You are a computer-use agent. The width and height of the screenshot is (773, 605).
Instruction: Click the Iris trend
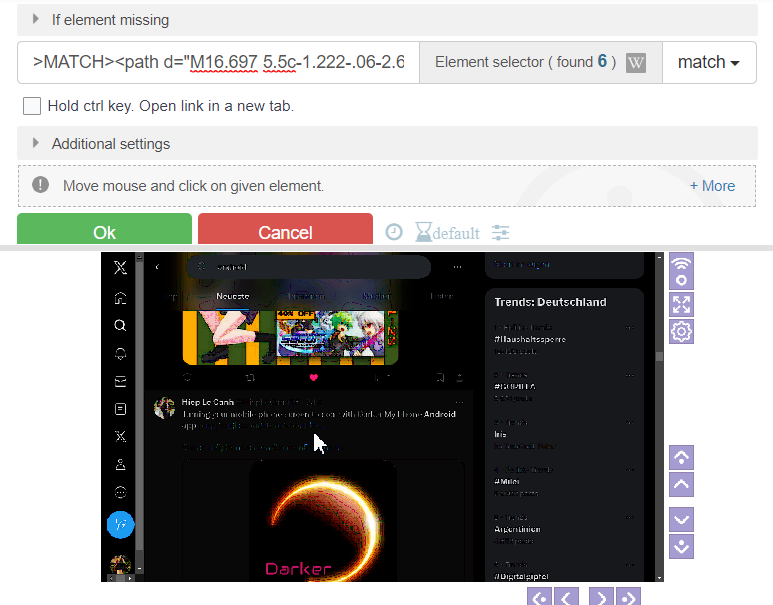500,434
